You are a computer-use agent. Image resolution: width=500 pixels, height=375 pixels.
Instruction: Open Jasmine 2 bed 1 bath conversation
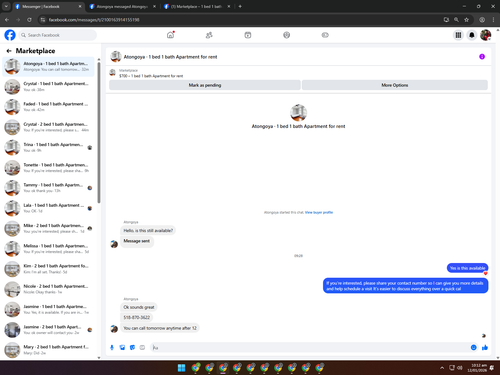click(49, 330)
